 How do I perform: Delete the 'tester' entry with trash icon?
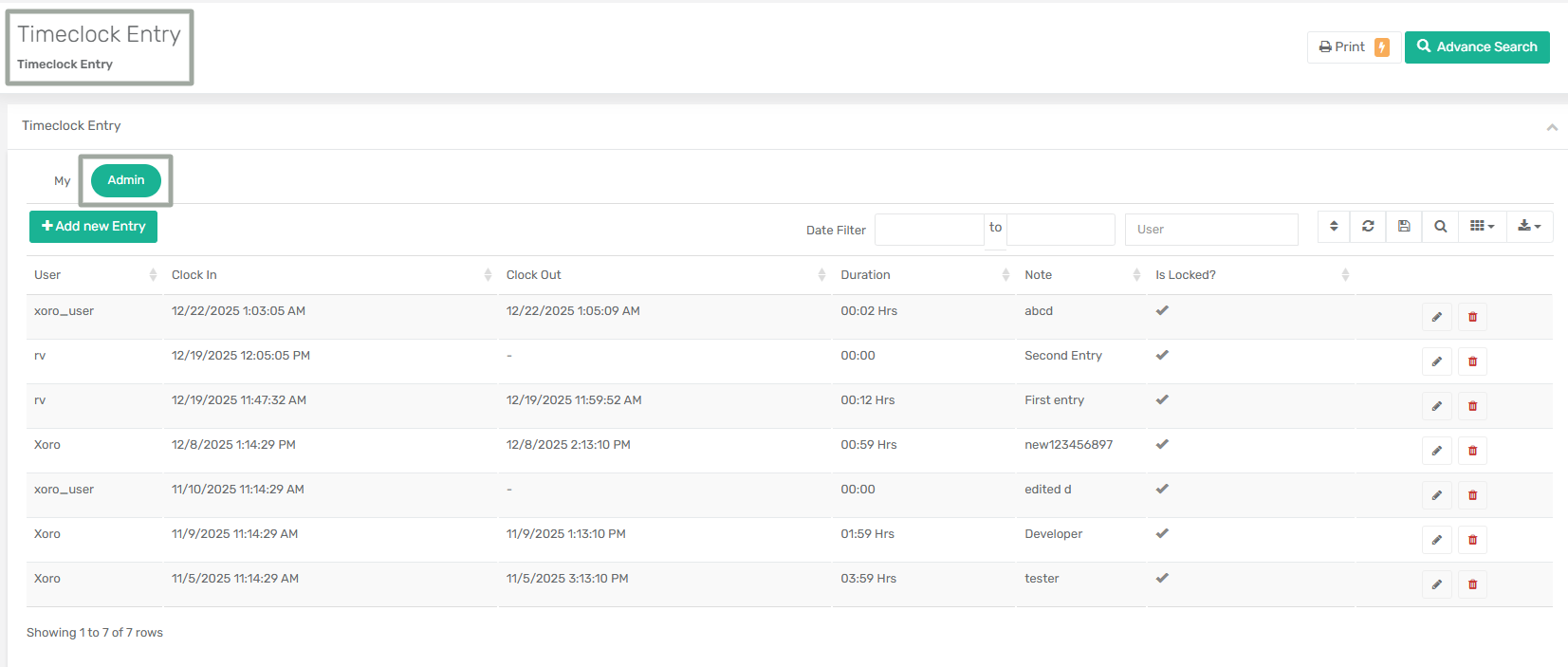[x=1472, y=584]
